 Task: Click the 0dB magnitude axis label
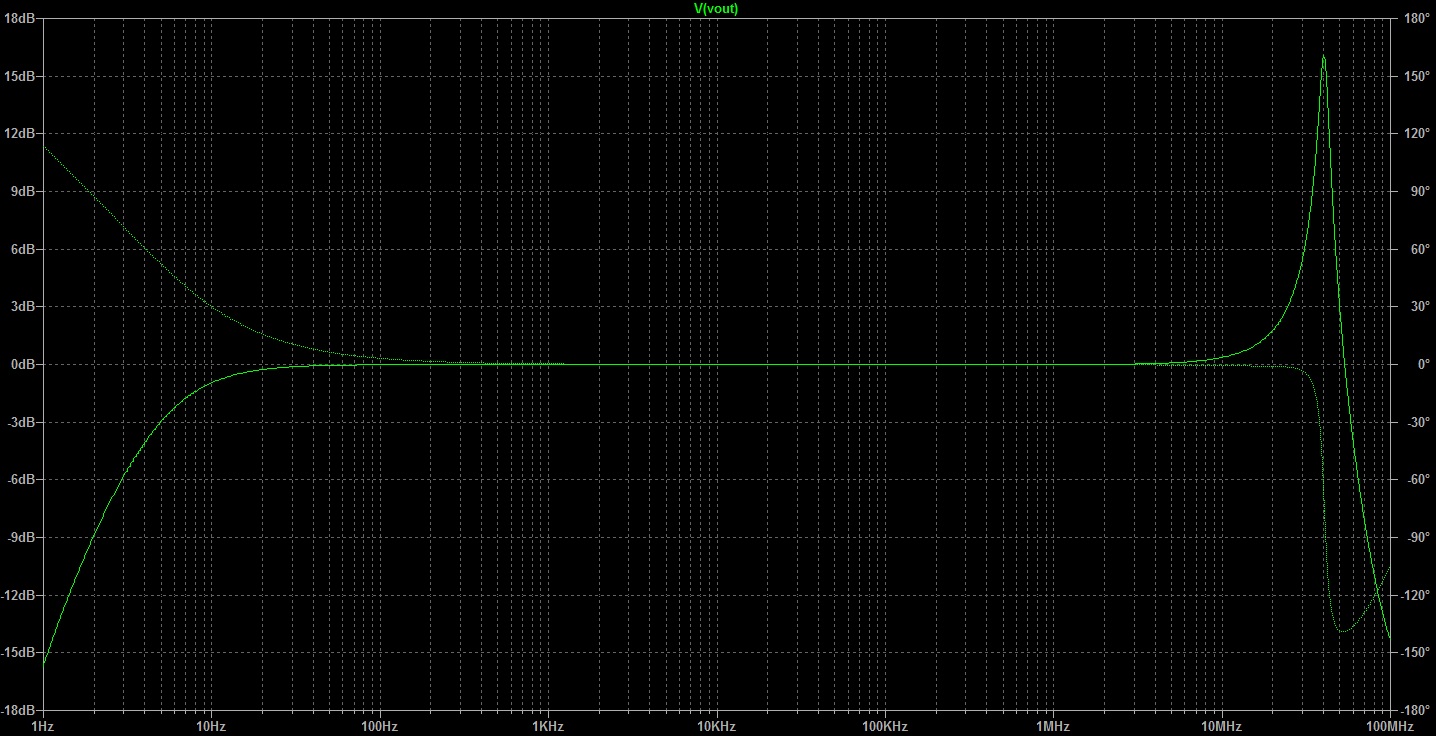(24, 365)
